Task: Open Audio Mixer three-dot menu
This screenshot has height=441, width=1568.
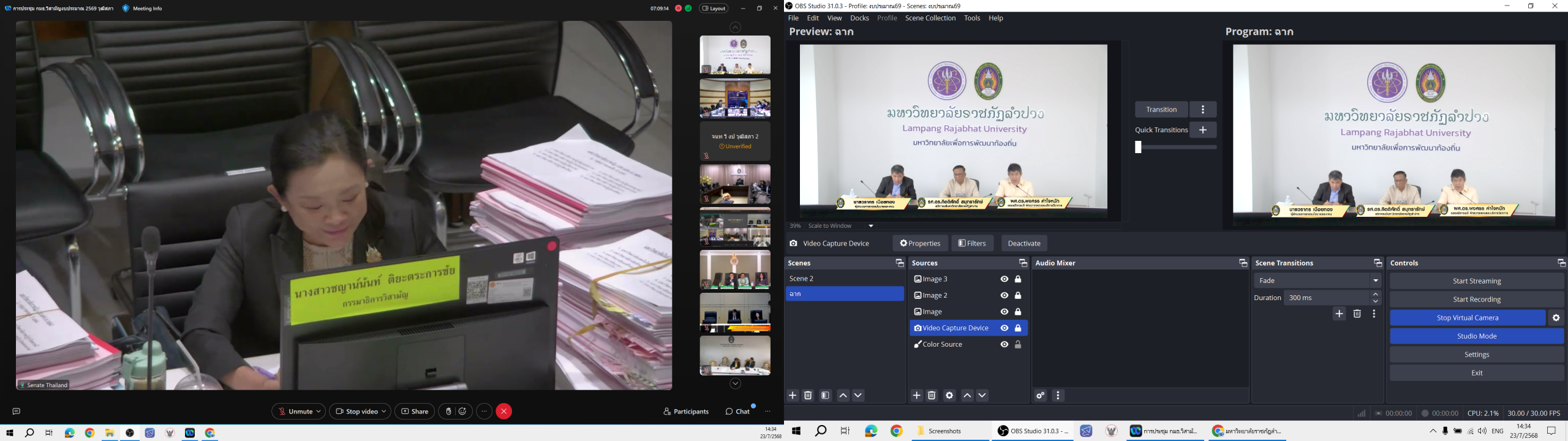Action: (1058, 396)
